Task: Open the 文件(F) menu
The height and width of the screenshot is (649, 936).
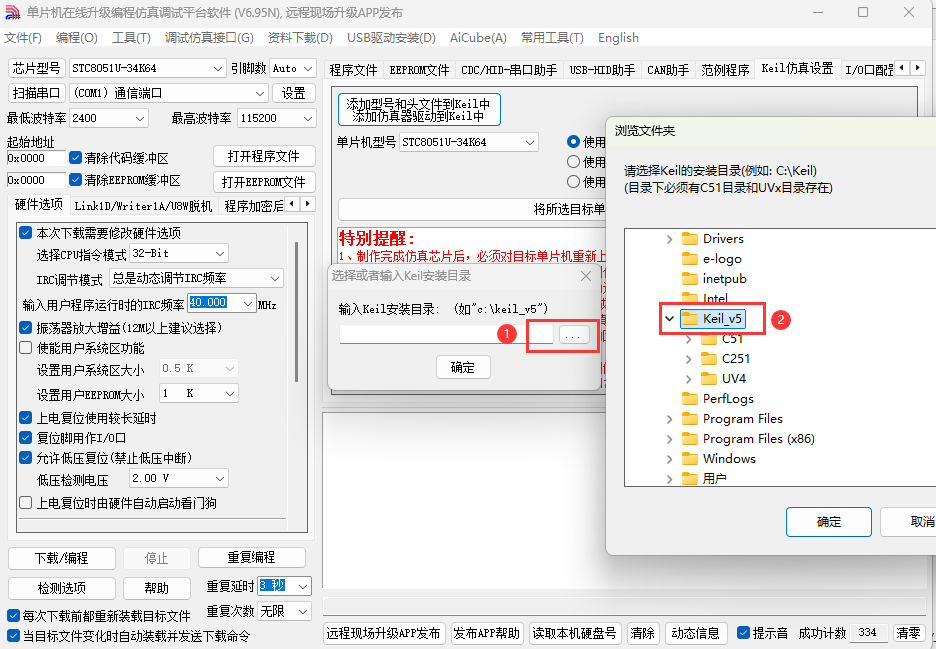Action: (23, 38)
